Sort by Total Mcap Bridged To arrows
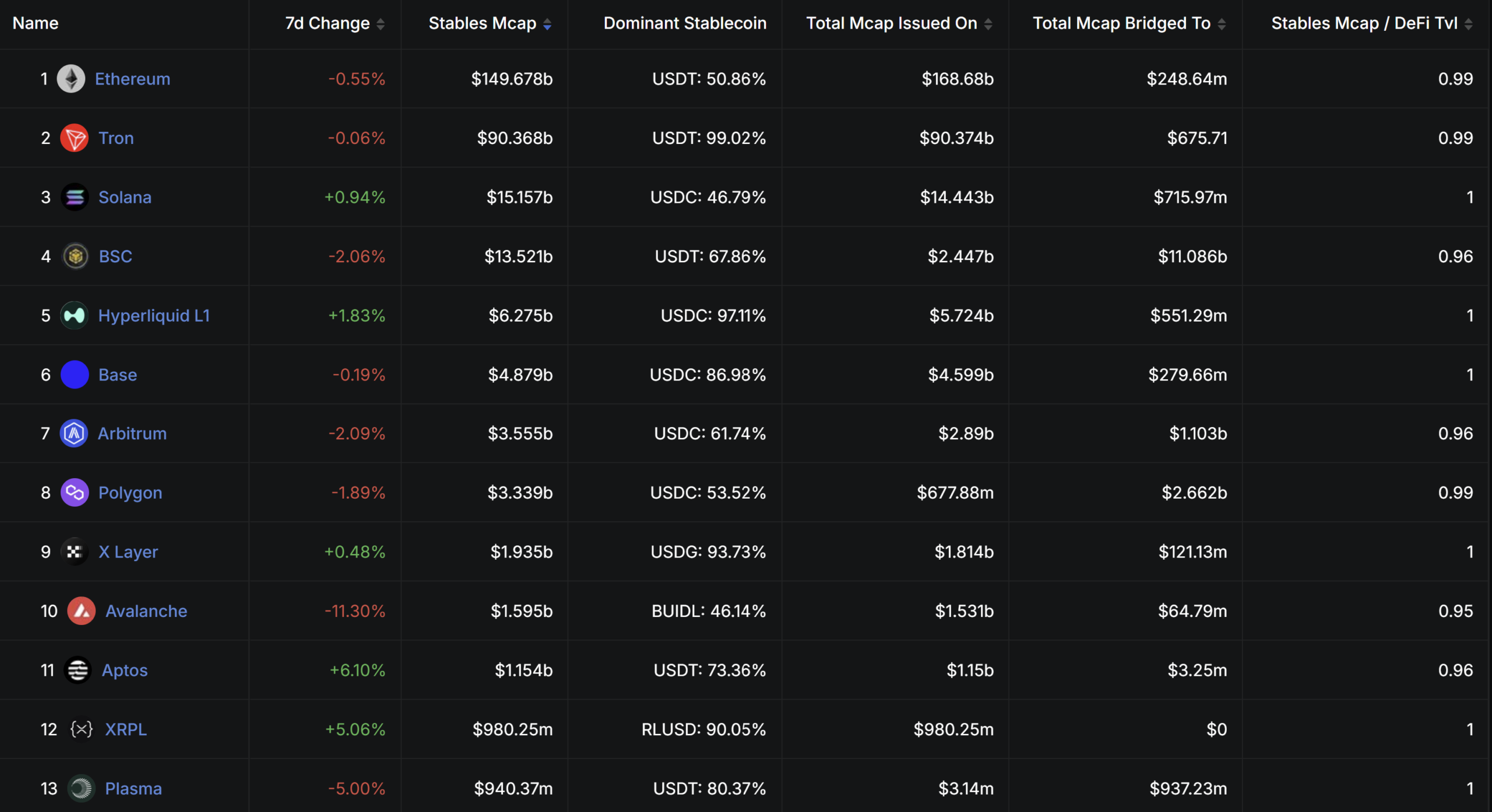 (x=1222, y=24)
